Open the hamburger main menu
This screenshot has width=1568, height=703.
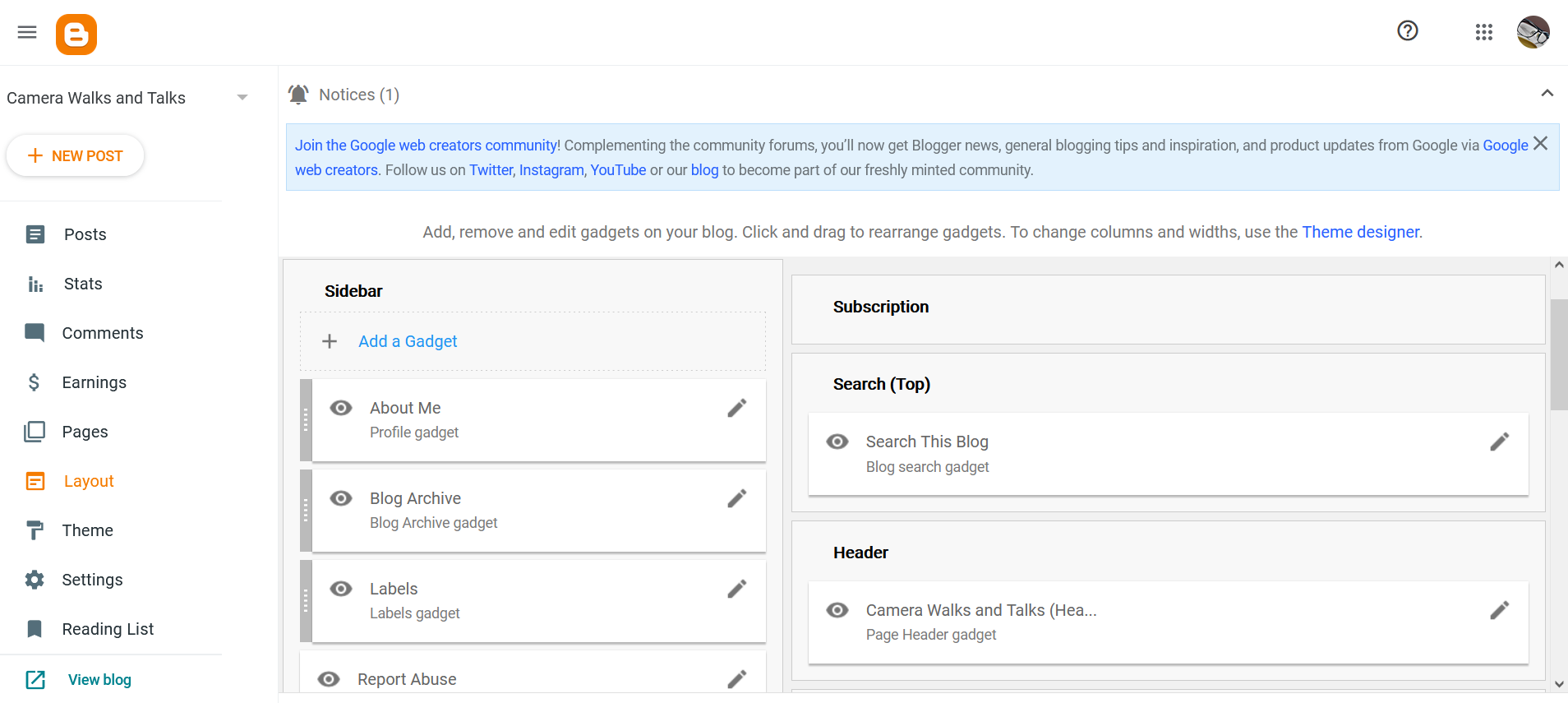(x=27, y=32)
